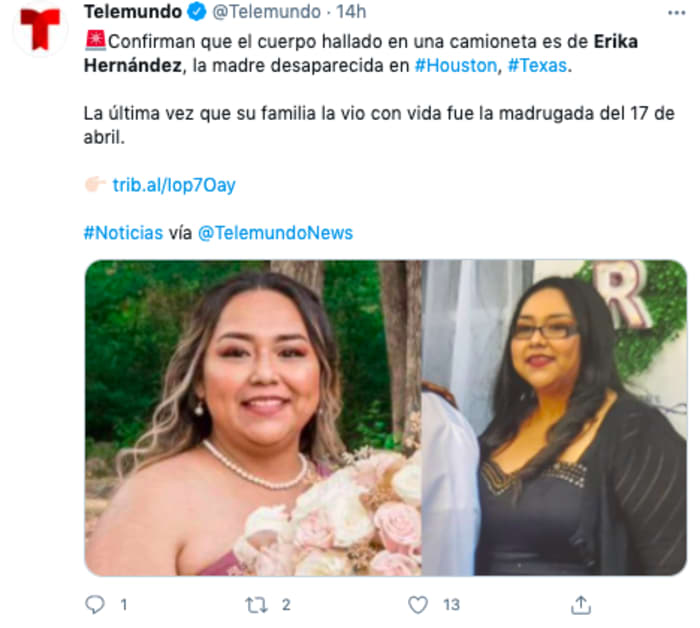The width and height of the screenshot is (700, 628).
Task: Open the 14h tweet timestamp
Action: coord(351,12)
